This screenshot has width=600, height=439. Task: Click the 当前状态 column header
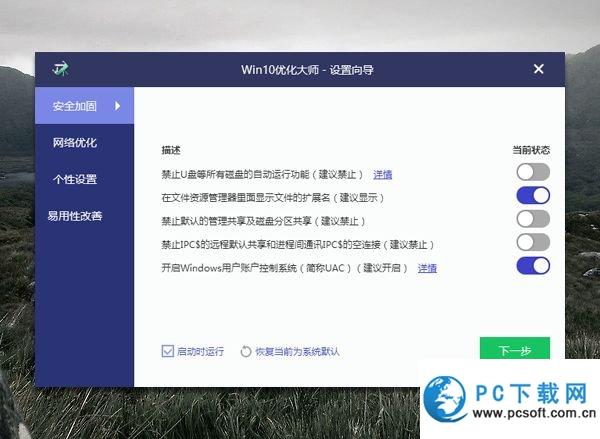(531, 150)
